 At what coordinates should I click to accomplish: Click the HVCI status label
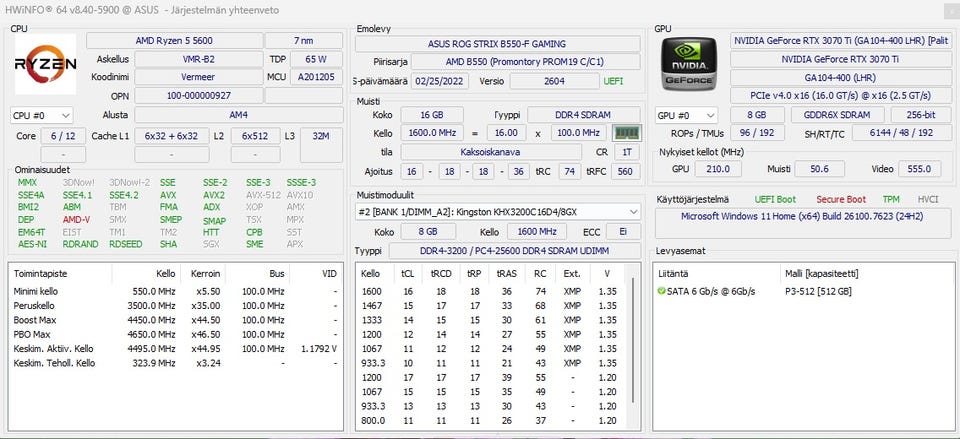coord(928,200)
